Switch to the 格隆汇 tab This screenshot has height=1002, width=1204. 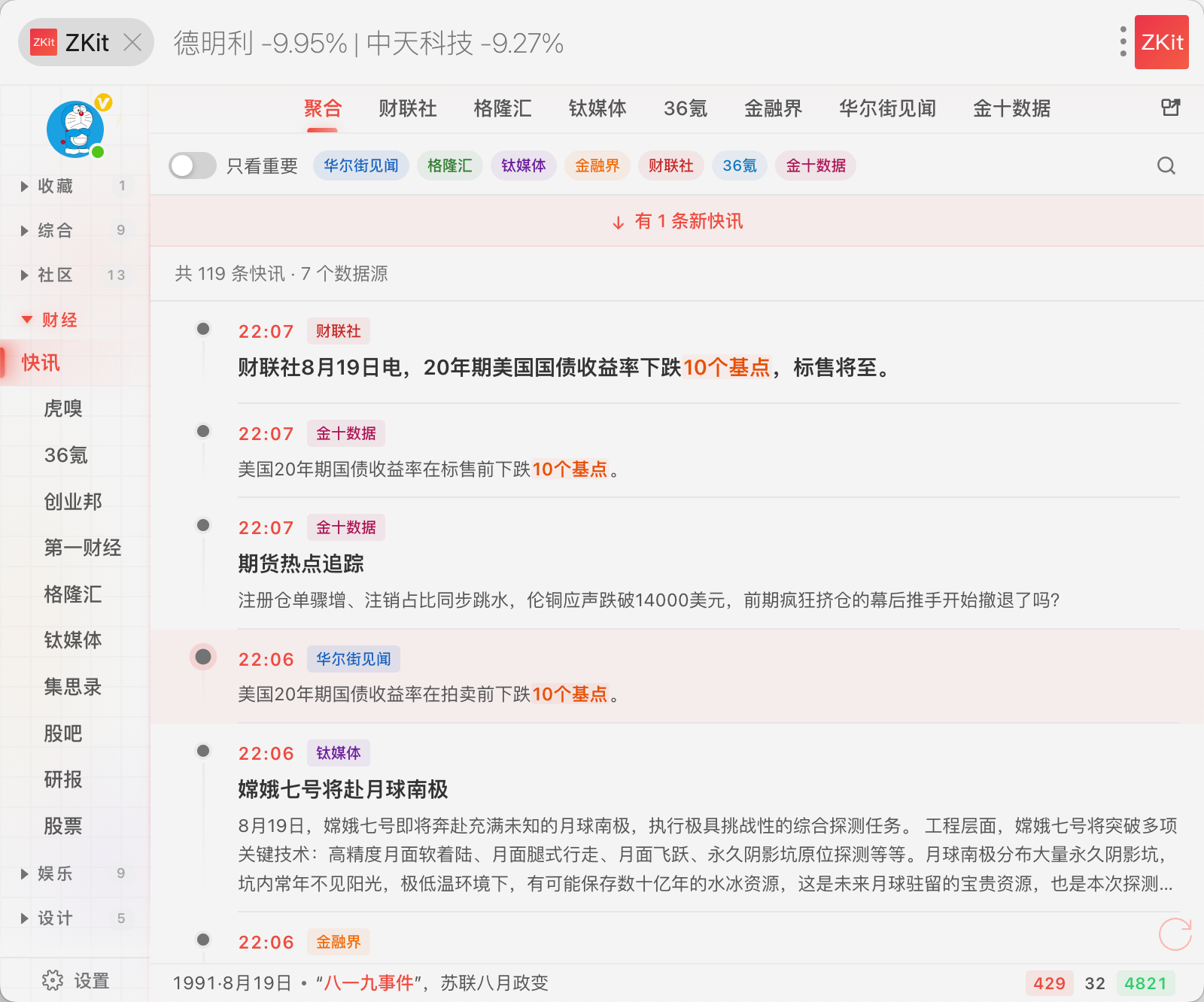503,108
